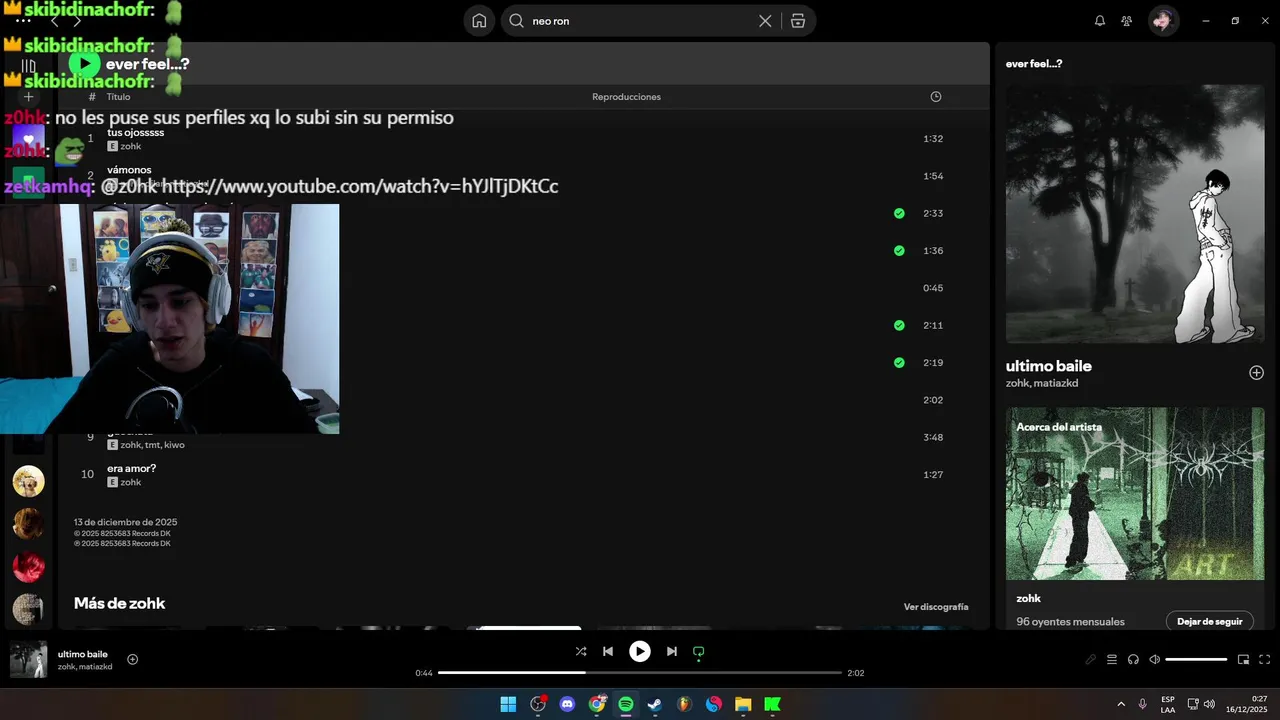Viewport: 1280px width, 720px height.
Task: Open the lyrics microphone icon
Action: coord(1091,659)
